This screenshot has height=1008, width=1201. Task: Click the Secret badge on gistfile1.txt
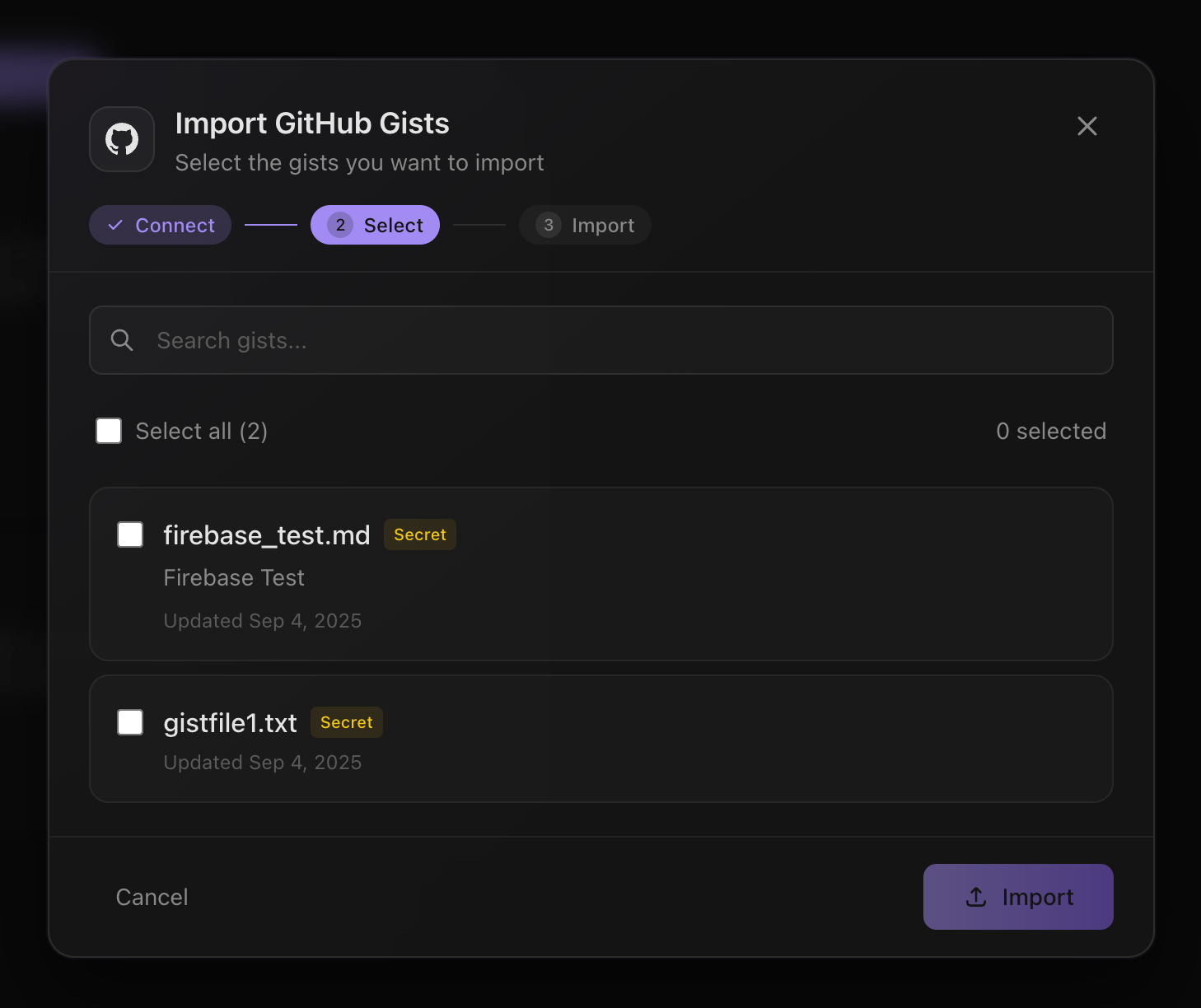pos(346,722)
